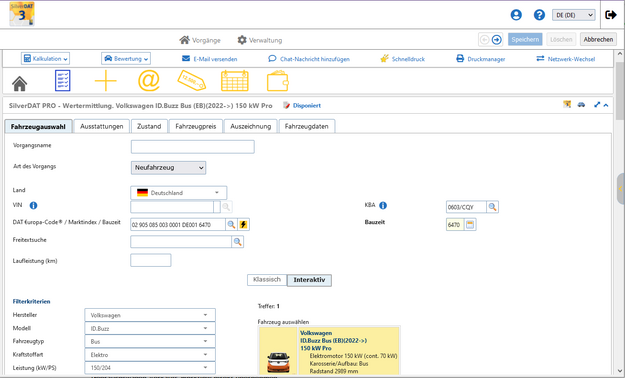Screen dimensions: 625x378
Task: Click the Abbrechen button
Action: (x=598, y=39)
